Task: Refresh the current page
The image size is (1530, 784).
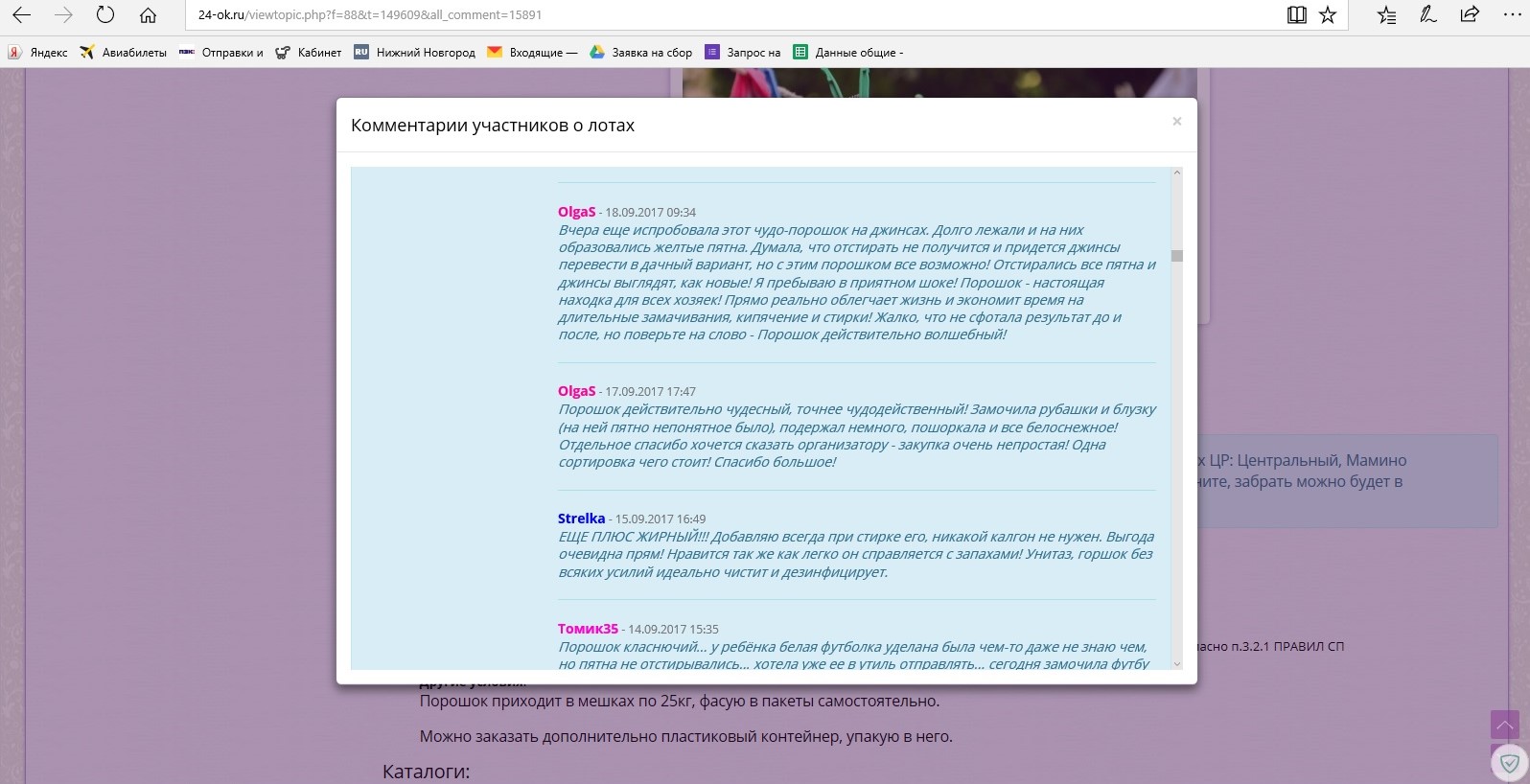Action: tap(105, 15)
